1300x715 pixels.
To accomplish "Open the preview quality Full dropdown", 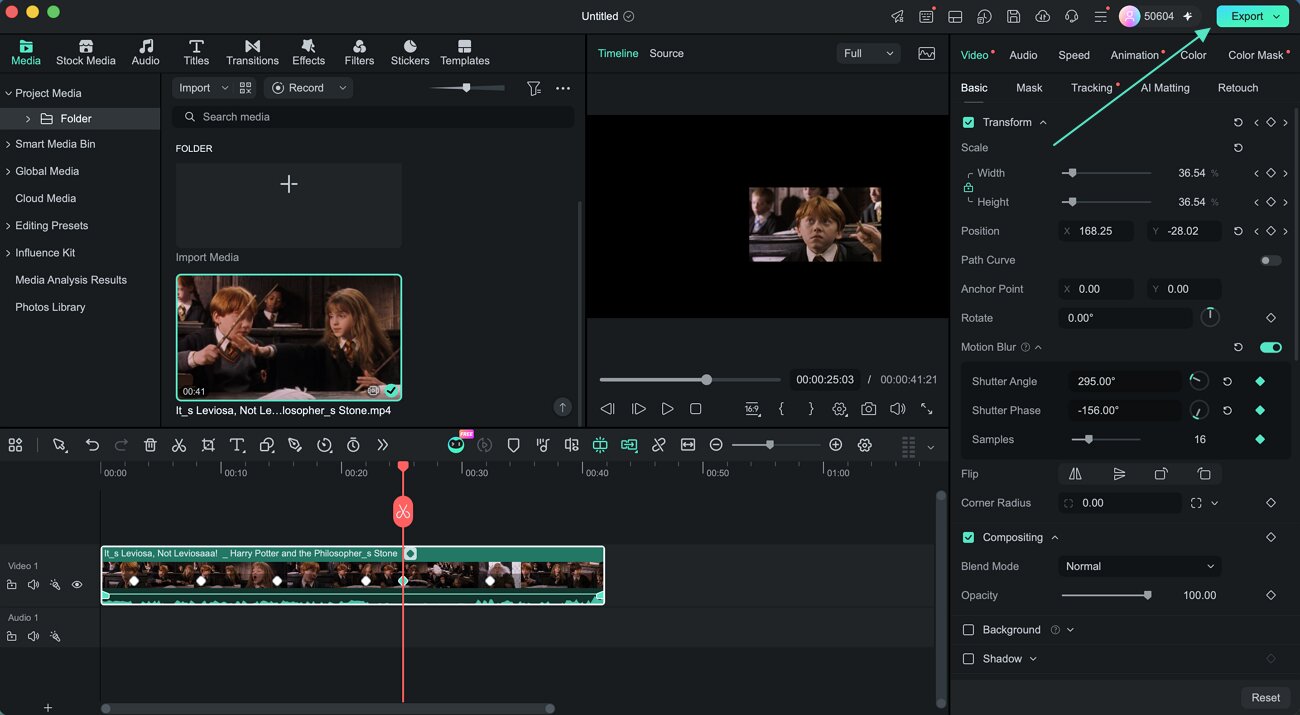I will [867, 53].
